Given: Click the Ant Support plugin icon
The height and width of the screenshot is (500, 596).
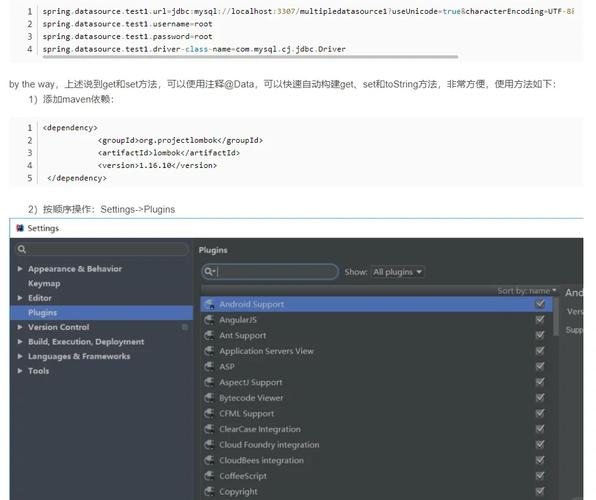Looking at the screenshot, I should click(209, 335).
